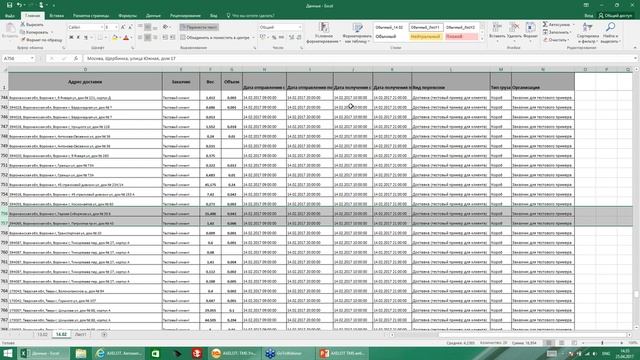
Task: Open the Файл tab
Action: click(x=10, y=16)
